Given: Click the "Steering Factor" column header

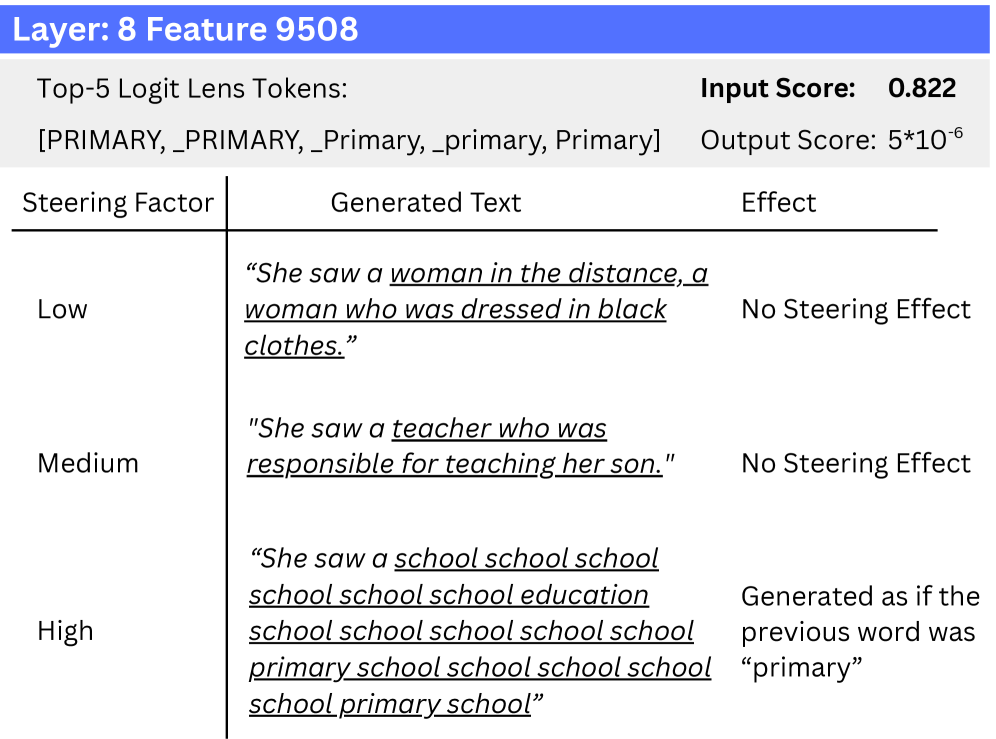Looking at the screenshot, I should 118,203.
